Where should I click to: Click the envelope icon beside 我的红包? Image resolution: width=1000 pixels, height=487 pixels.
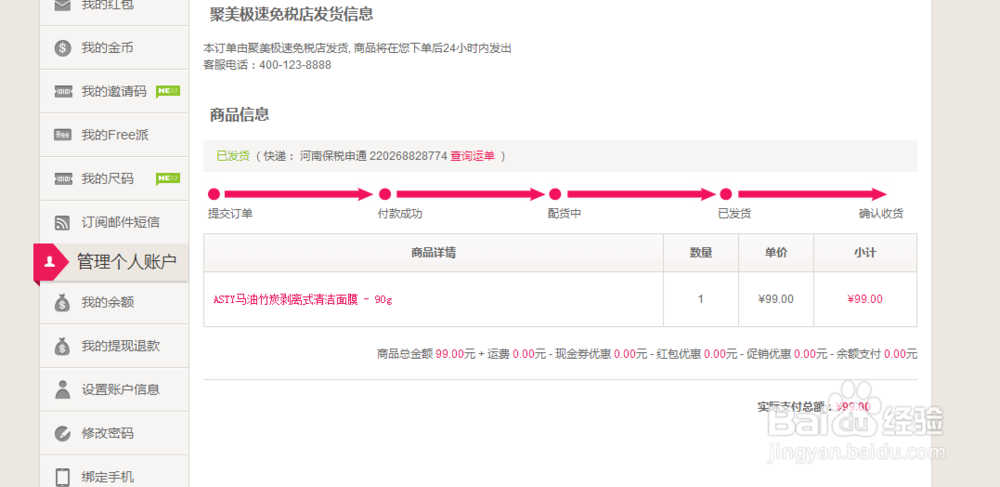pos(62,5)
